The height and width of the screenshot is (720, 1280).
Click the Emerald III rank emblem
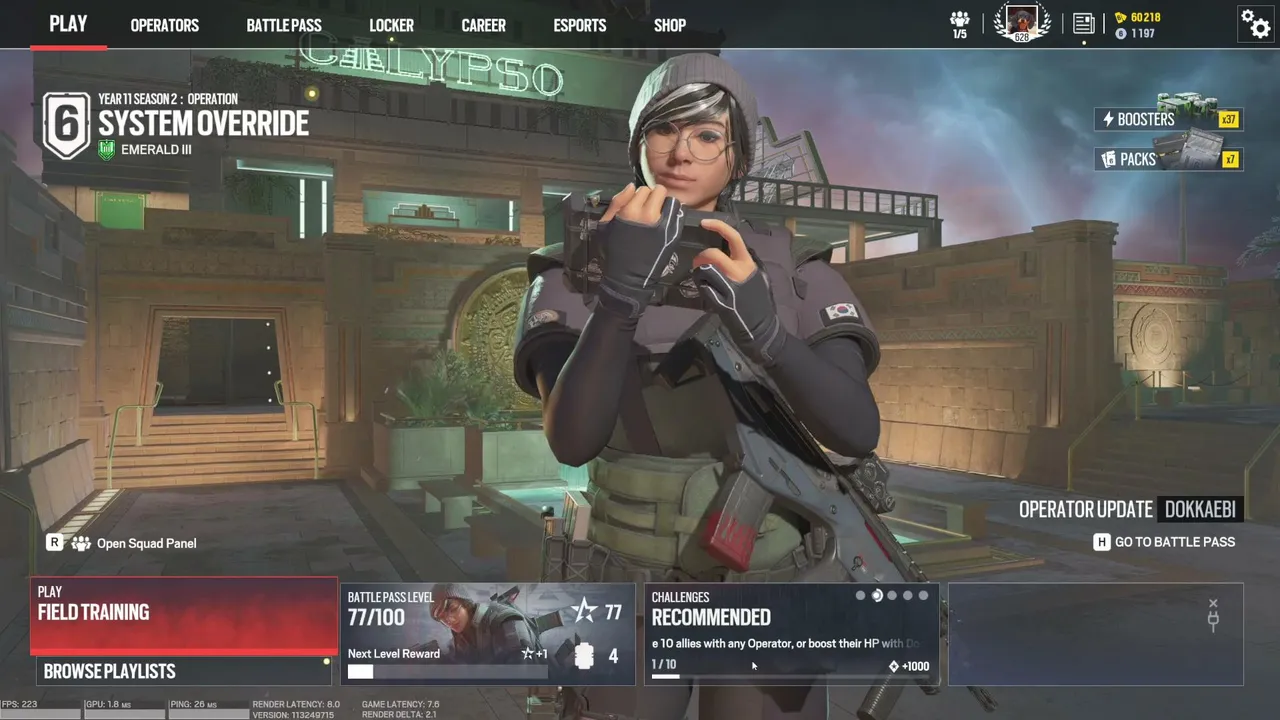[107, 150]
